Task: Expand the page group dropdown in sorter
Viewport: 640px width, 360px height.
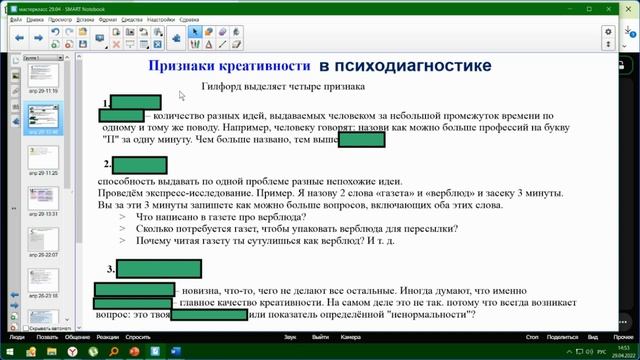Action: pyautogui.click(x=60, y=58)
